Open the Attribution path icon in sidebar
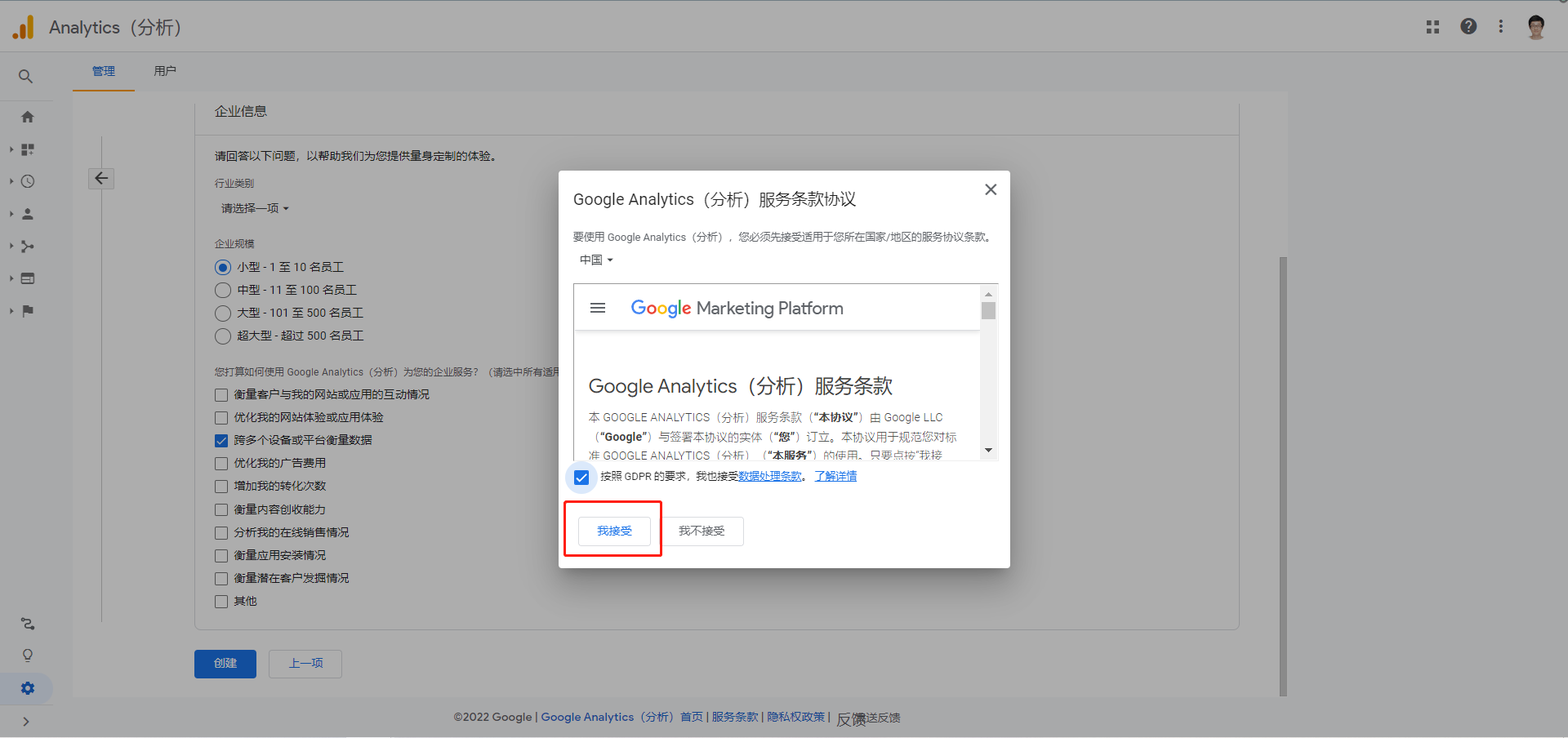The width and height of the screenshot is (1568, 738). click(x=28, y=624)
